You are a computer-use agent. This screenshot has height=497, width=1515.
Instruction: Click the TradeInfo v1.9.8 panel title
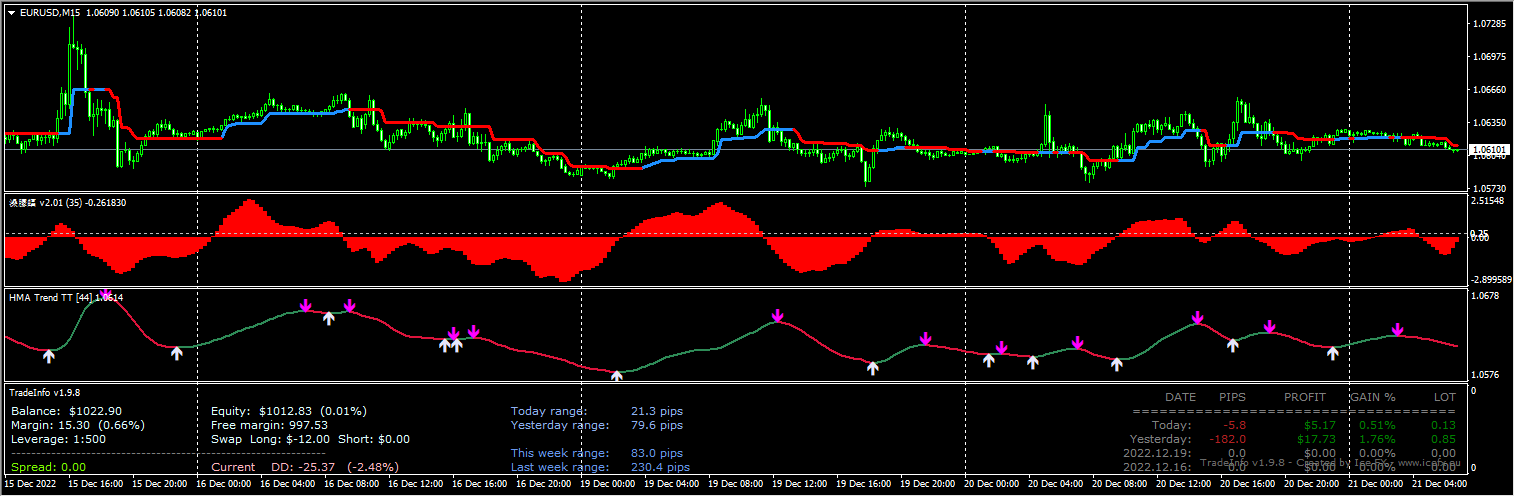pyautogui.click(x=45, y=392)
